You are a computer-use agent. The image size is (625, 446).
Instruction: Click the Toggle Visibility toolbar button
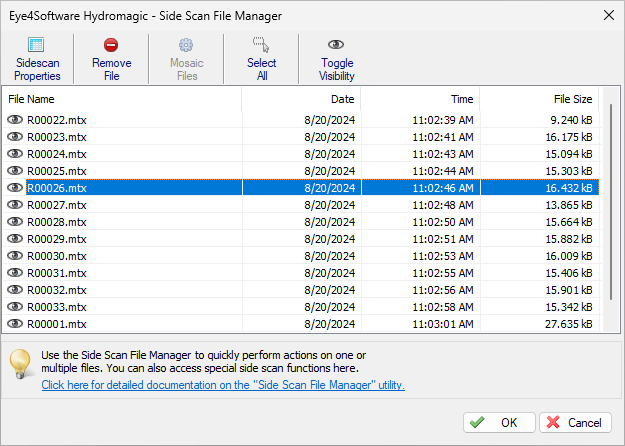pyautogui.click(x=336, y=59)
